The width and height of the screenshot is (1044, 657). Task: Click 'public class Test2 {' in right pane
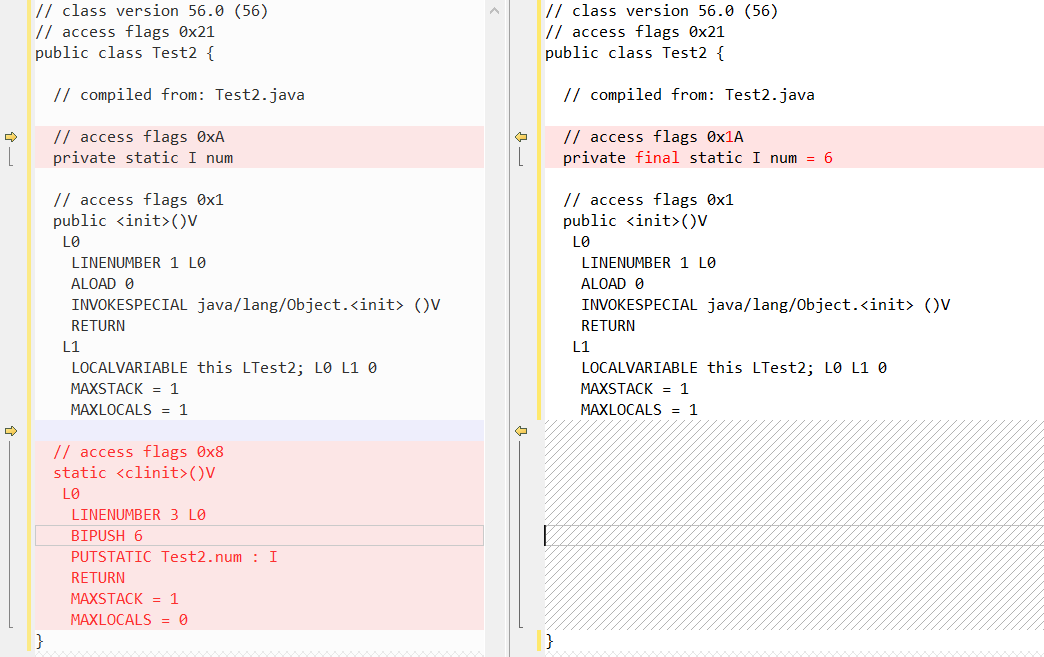635,53
